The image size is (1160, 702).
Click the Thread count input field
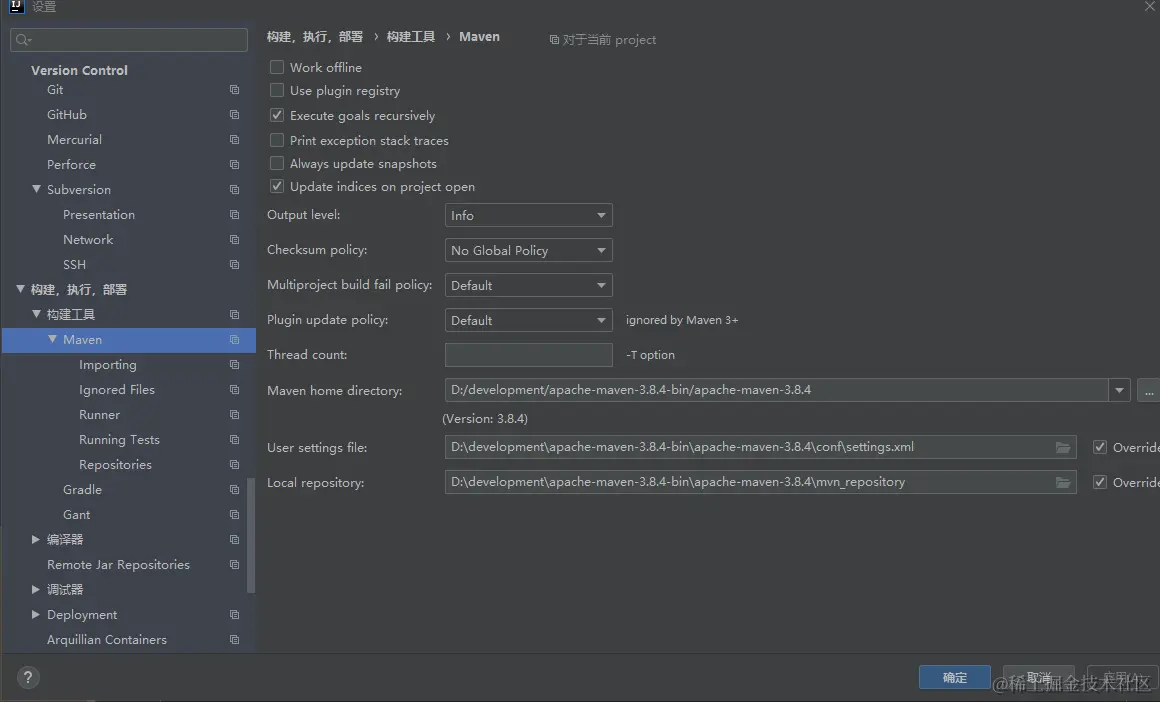528,355
